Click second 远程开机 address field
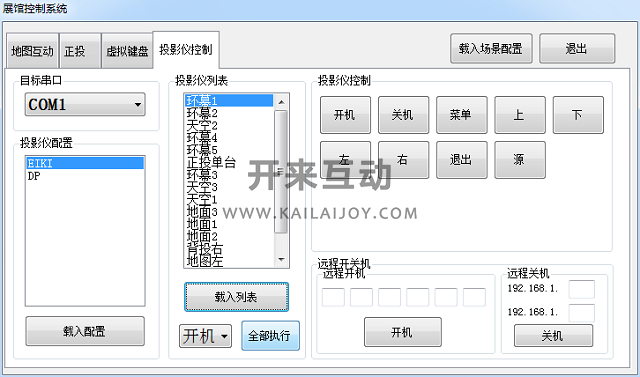The image size is (640, 377). (x=361, y=297)
